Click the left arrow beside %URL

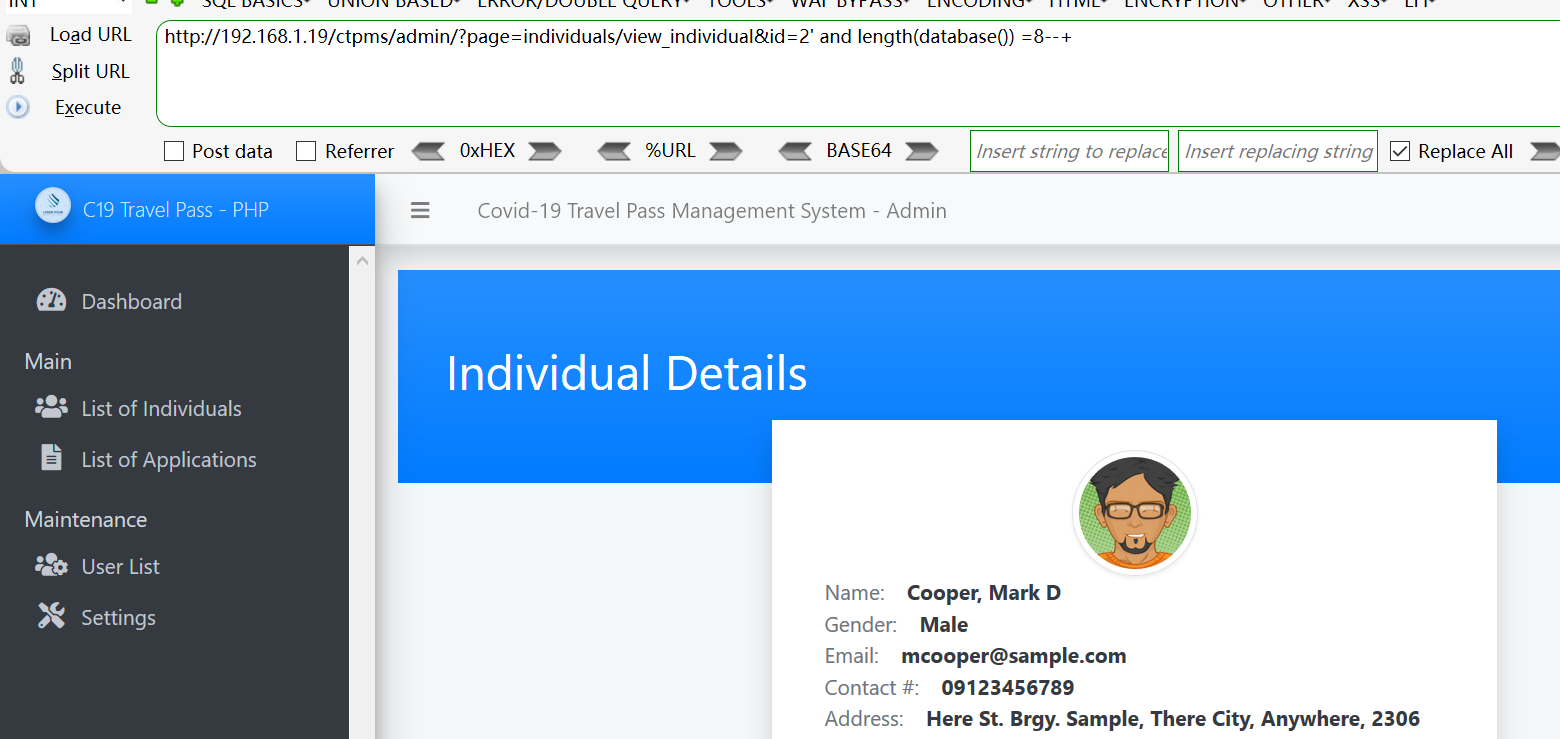(614, 151)
